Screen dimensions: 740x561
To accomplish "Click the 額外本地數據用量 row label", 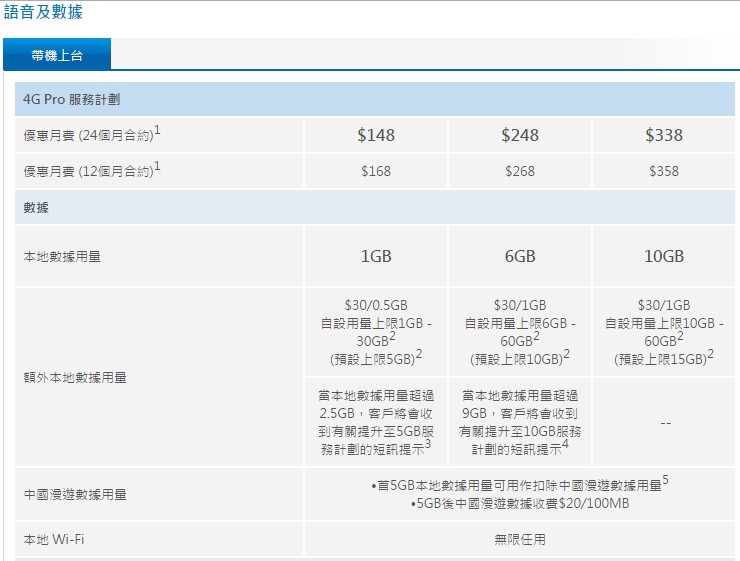I will pyautogui.click(x=75, y=378).
